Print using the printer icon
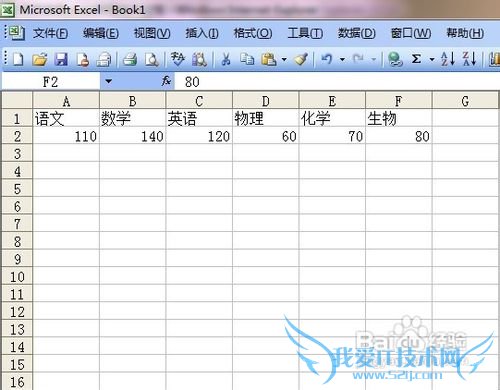 (x=130, y=59)
